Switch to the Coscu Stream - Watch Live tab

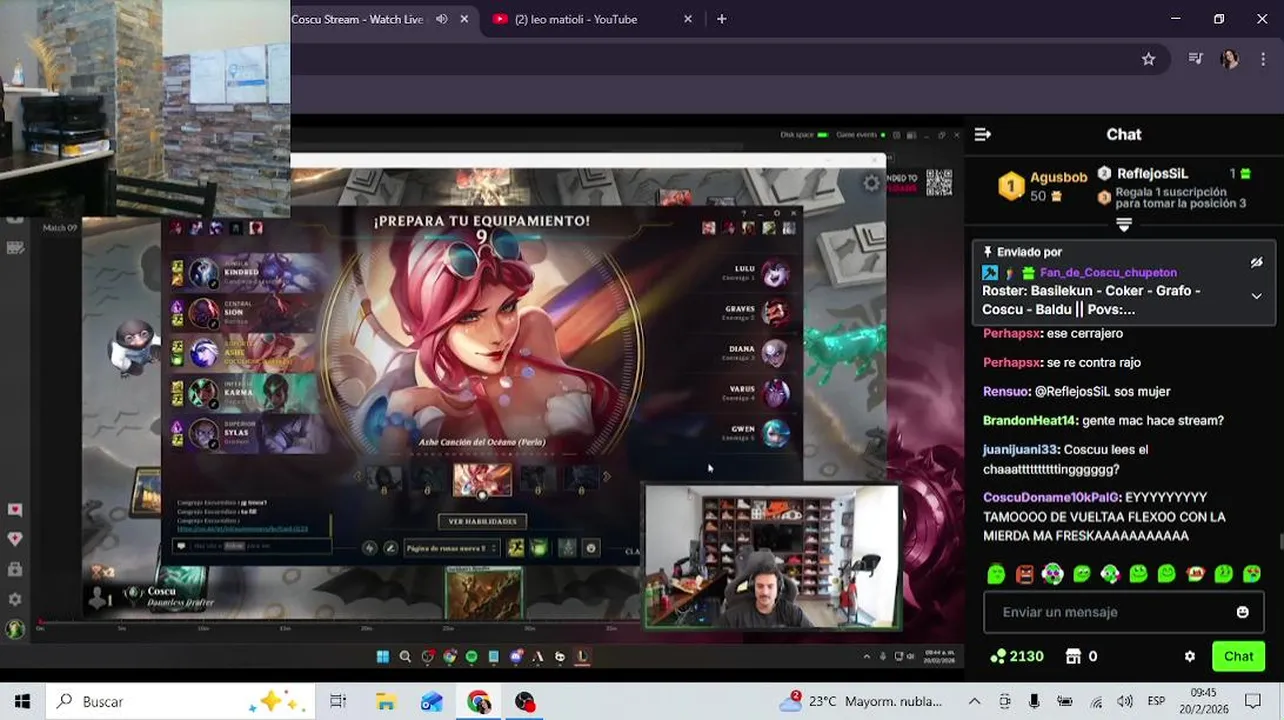coord(357,19)
